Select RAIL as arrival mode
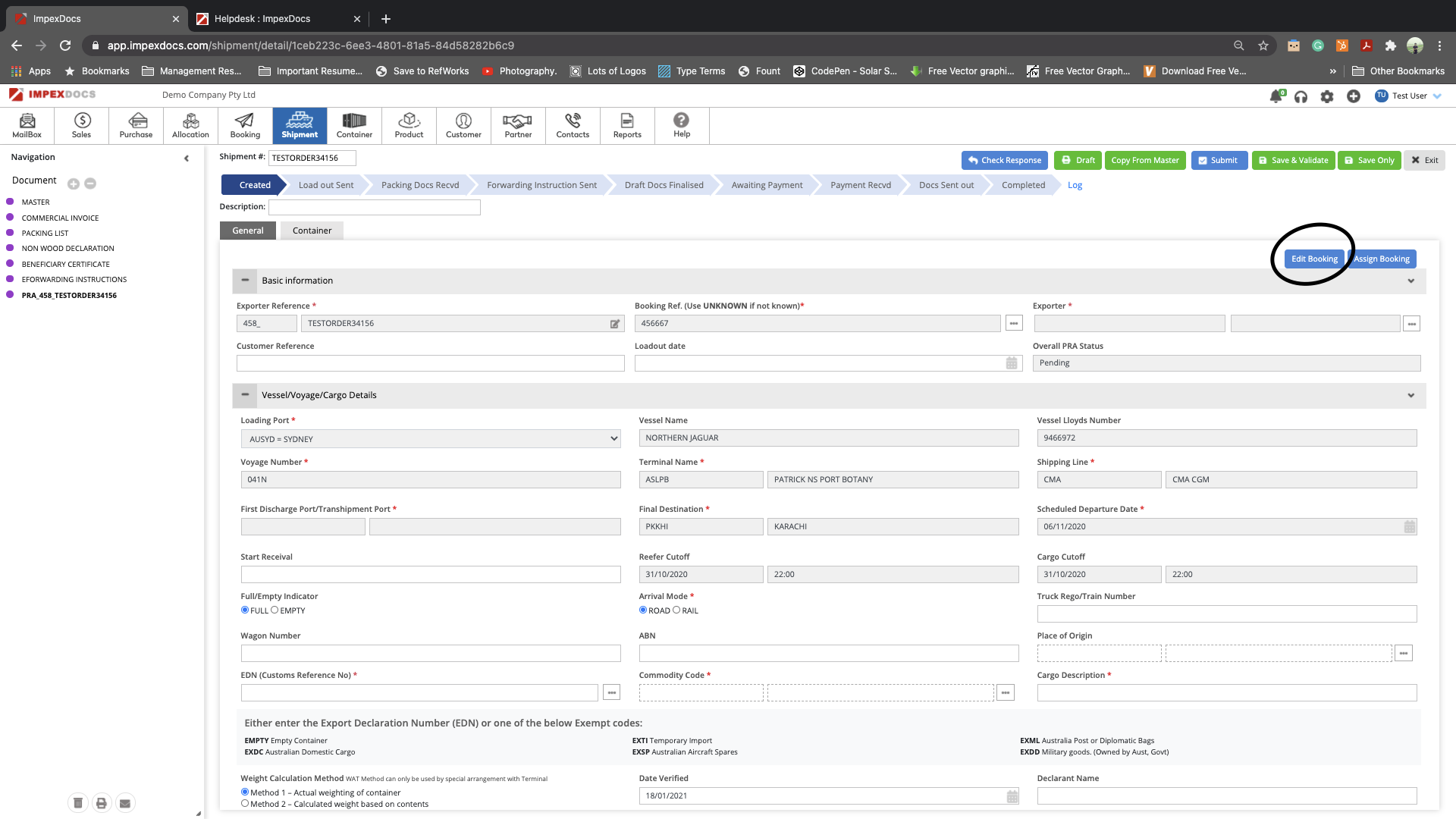This screenshot has width=1456, height=819. click(x=676, y=610)
